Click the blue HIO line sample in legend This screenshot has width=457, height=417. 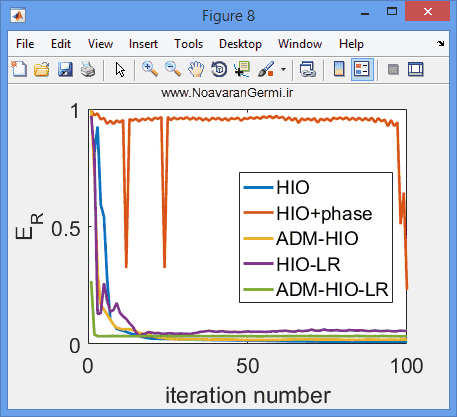258,188
